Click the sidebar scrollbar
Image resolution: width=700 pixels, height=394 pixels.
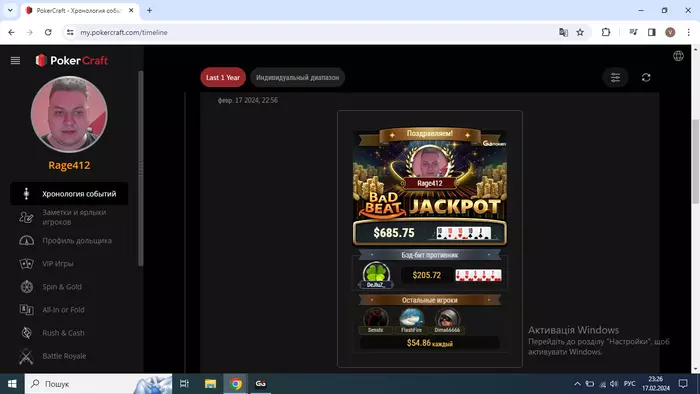[141, 168]
